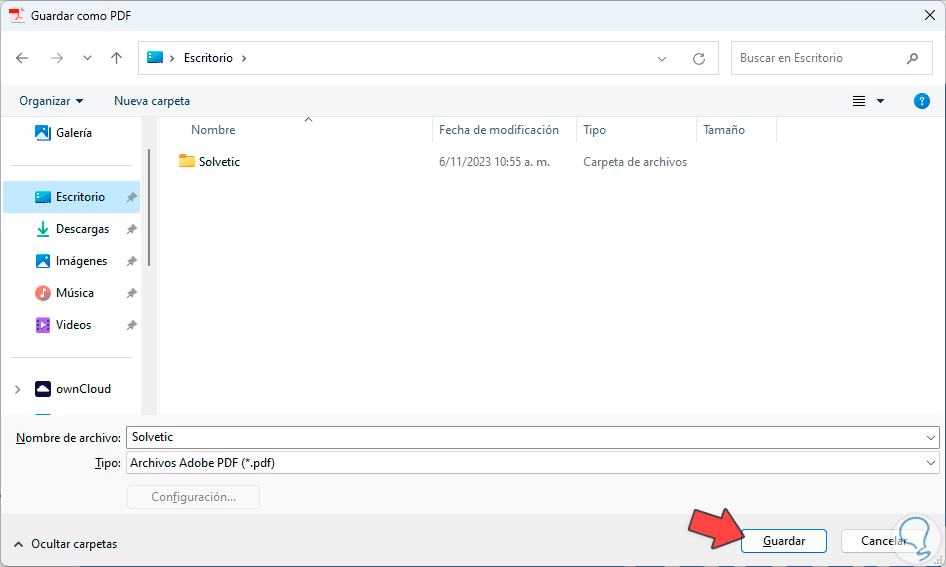Click Cancelar to abort saving
This screenshot has height=567, width=946.
pos(884,541)
